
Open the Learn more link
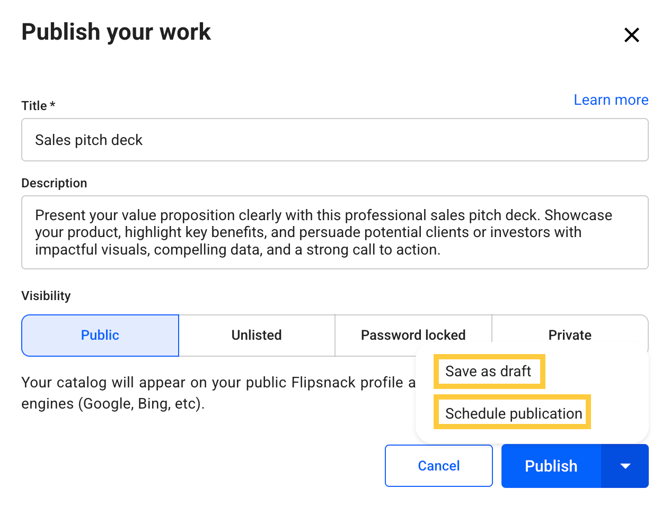coord(611,100)
